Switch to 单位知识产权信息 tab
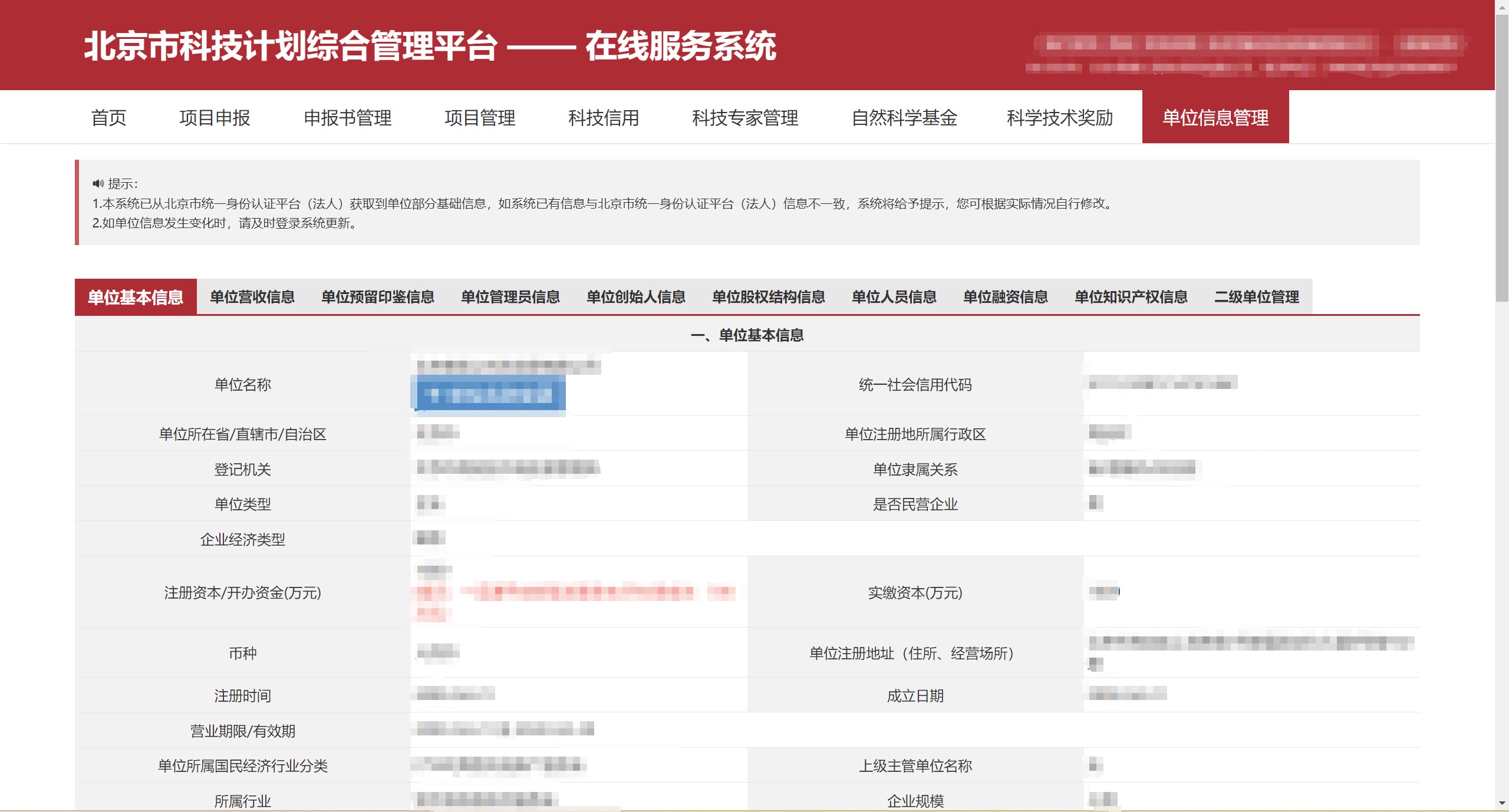This screenshot has height=812, width=1509. (x=1131, y=297)
